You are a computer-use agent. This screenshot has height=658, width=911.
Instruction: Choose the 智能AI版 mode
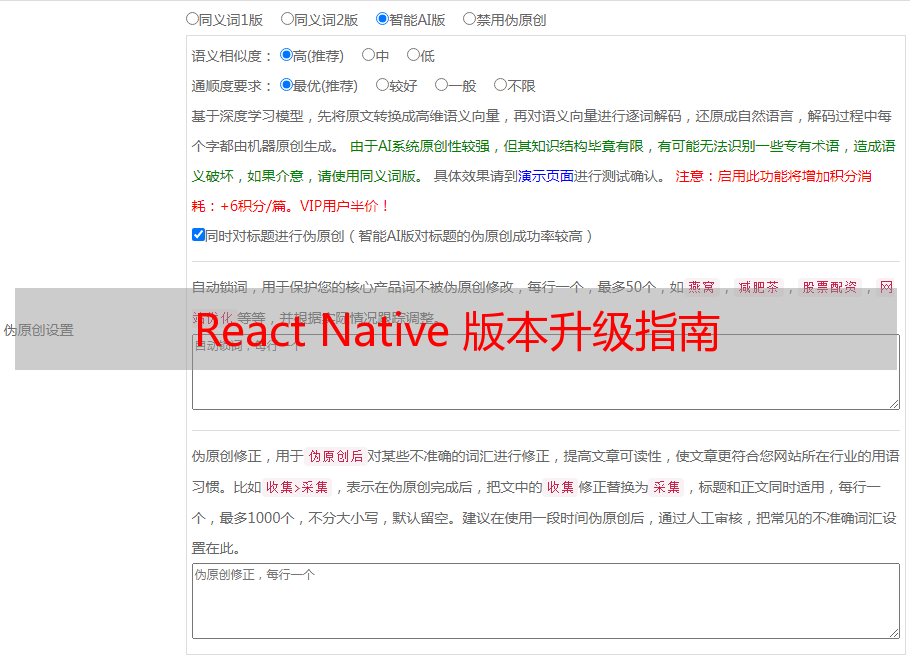(x=382, y=19)
